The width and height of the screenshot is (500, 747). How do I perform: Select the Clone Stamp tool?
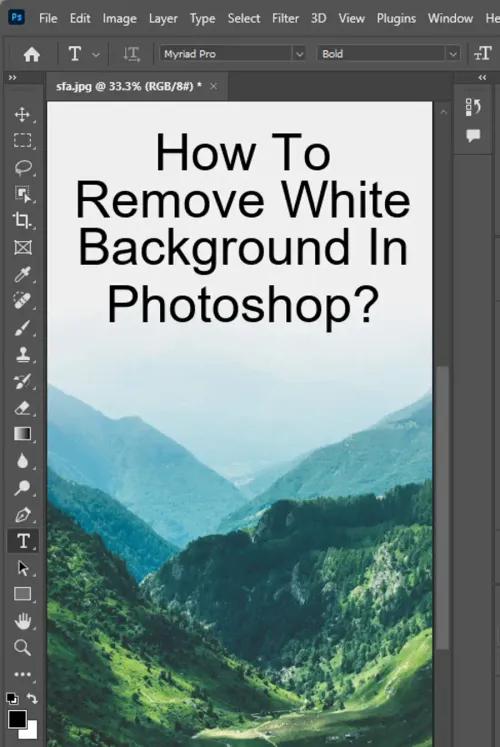tap(22, 354)
